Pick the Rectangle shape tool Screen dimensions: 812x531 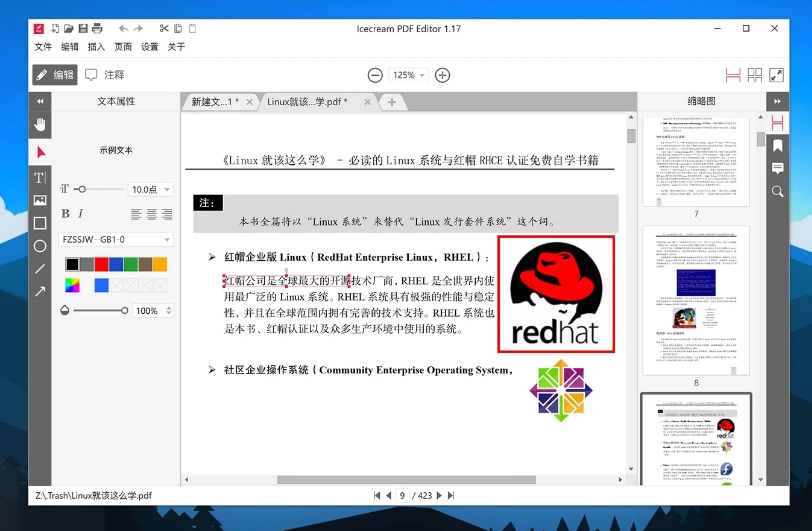coord(40,223)
